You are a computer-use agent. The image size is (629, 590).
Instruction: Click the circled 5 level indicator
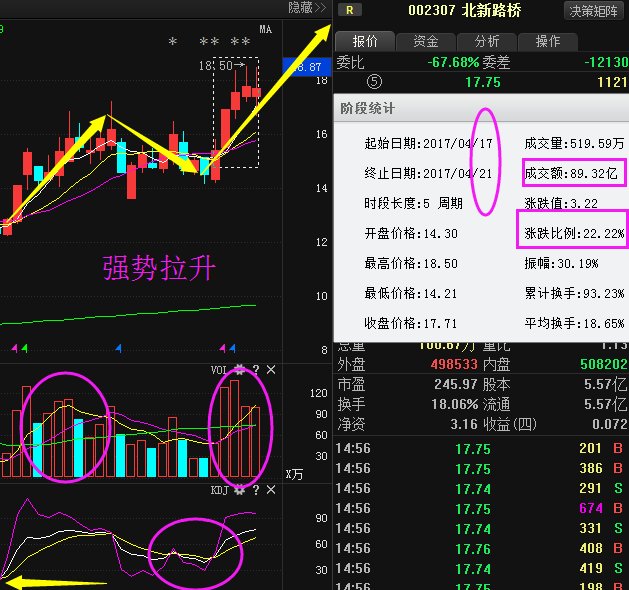click(346, 82)
